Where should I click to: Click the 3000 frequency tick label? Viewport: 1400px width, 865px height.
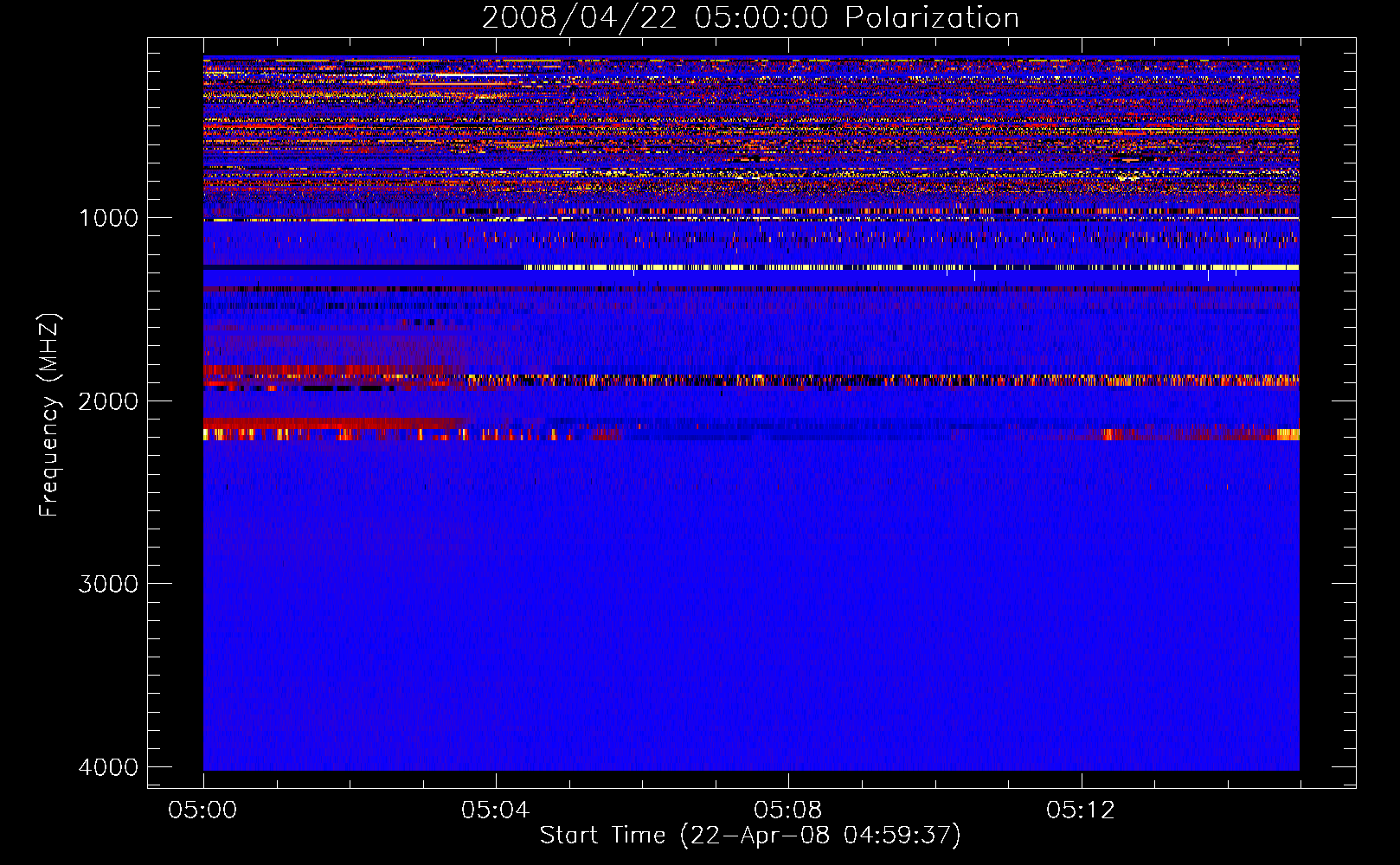coord(108,584)
